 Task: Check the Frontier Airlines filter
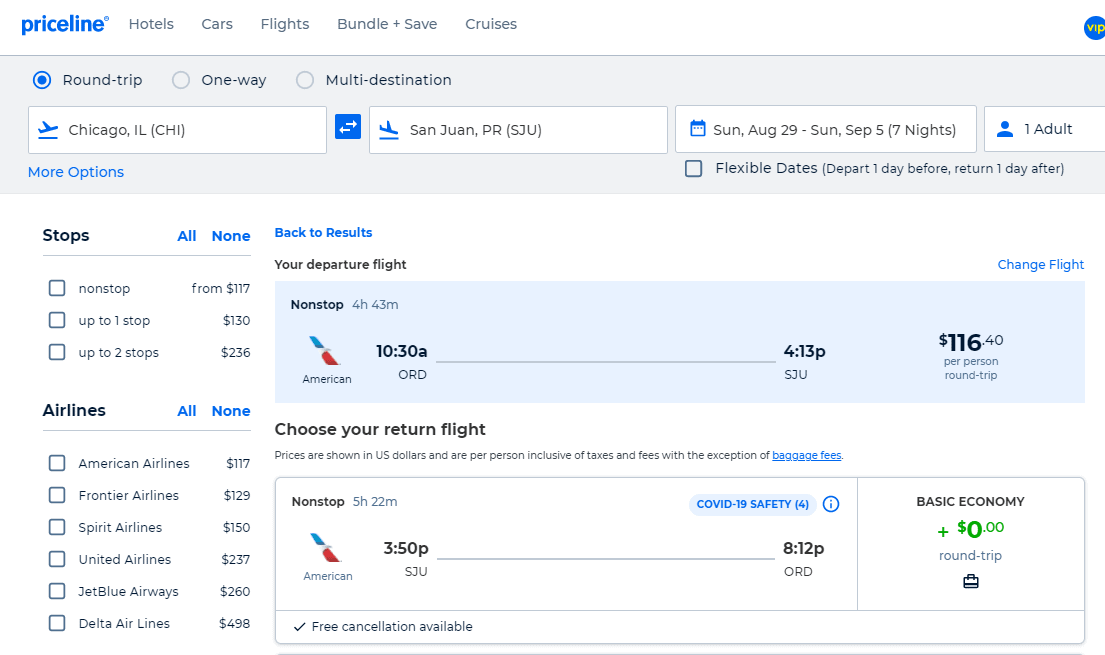click(x=57, y=495)
